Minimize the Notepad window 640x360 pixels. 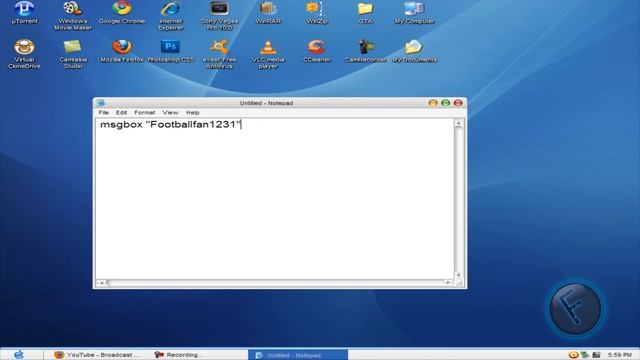pyautogui.click(x=433, y=103)
